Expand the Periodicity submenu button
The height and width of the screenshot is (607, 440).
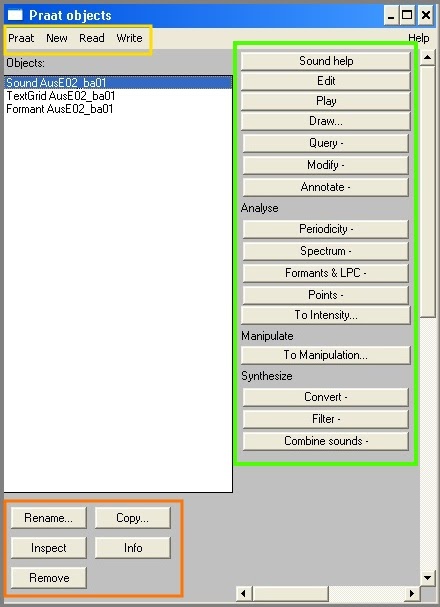(x=325, y=229)
